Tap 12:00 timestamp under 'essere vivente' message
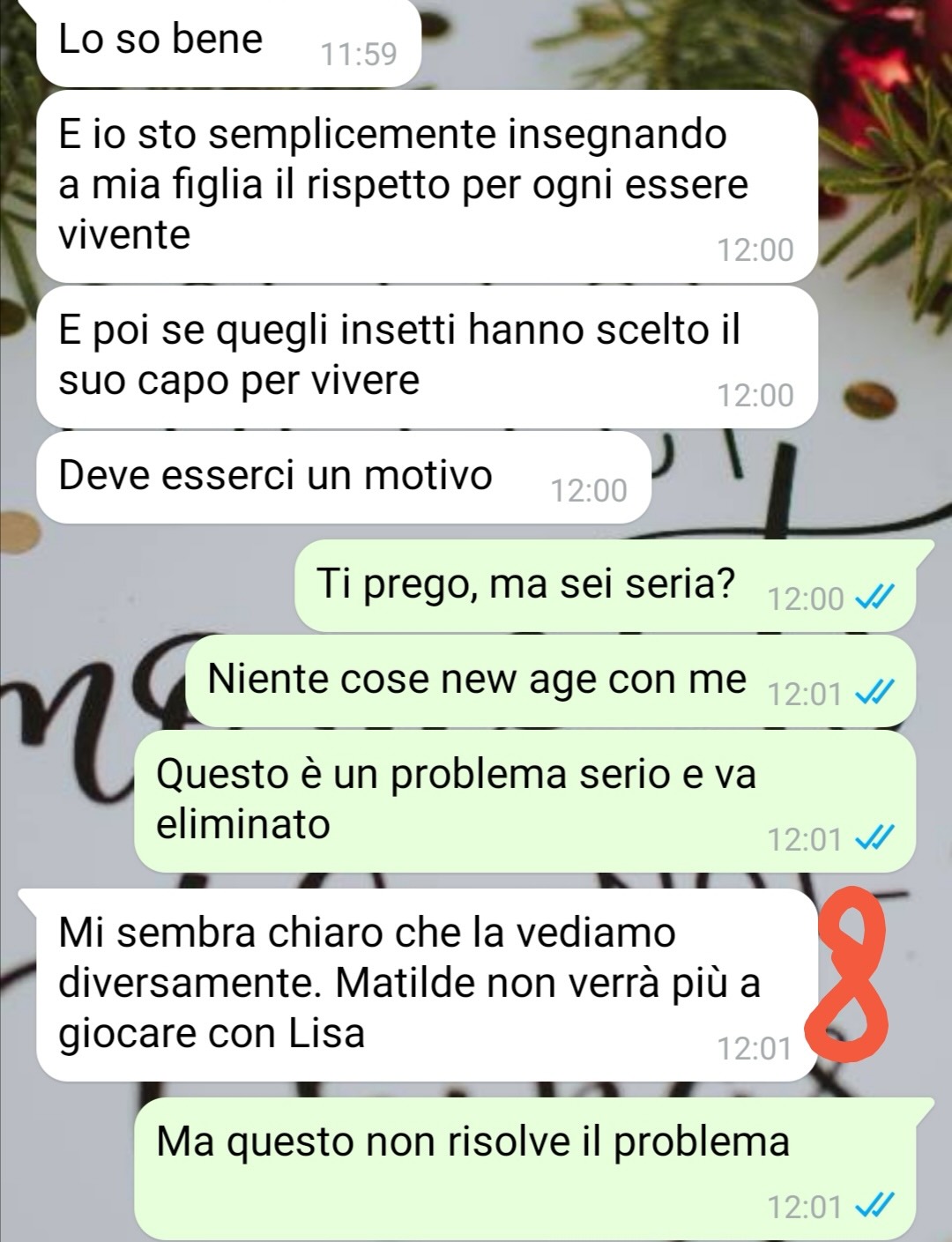Screen dimensions: 952x1242 pos(755,250)
